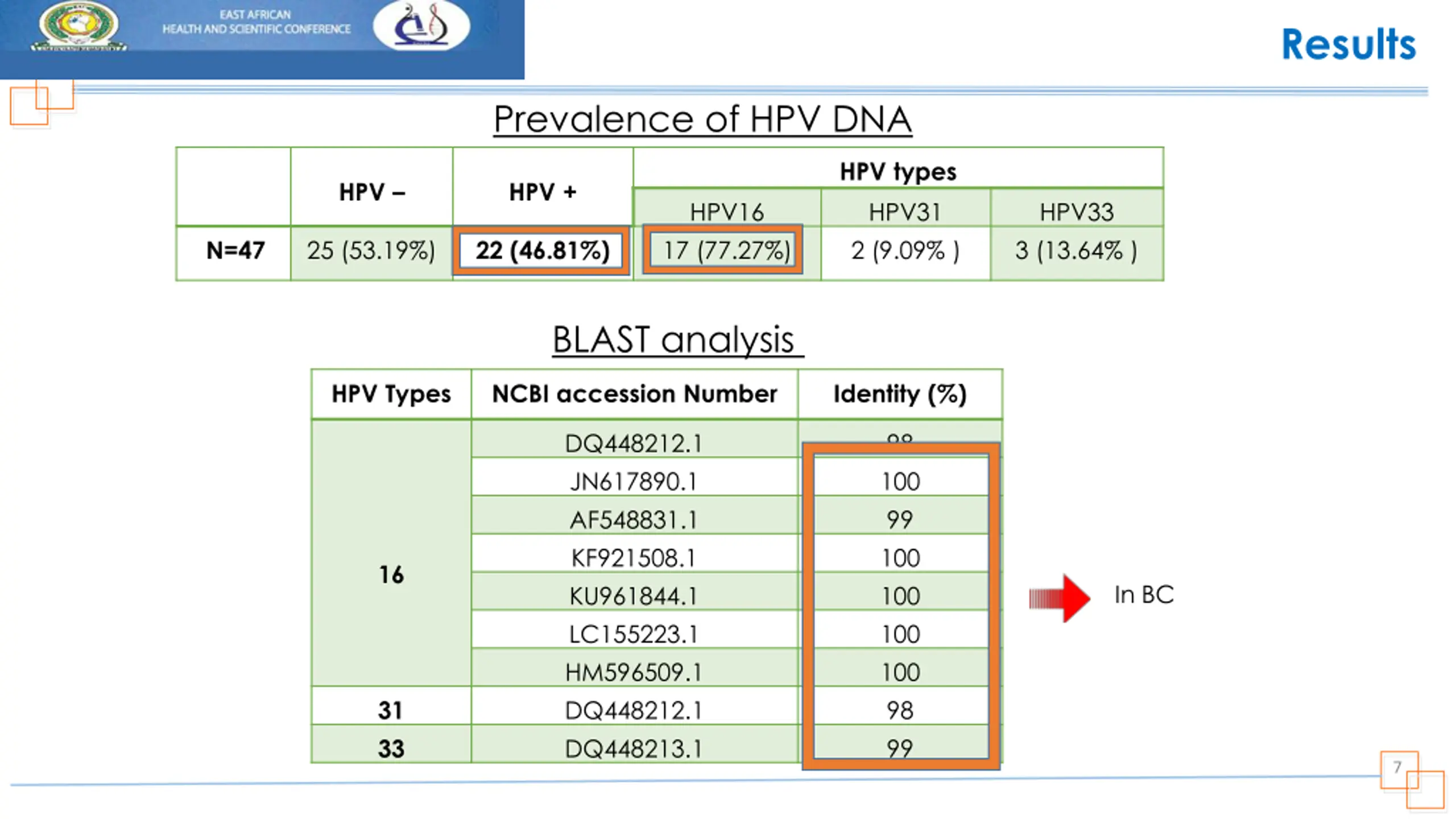Select the N=47 row label
The image size is (1456, 819).
[x=234, y=251]
